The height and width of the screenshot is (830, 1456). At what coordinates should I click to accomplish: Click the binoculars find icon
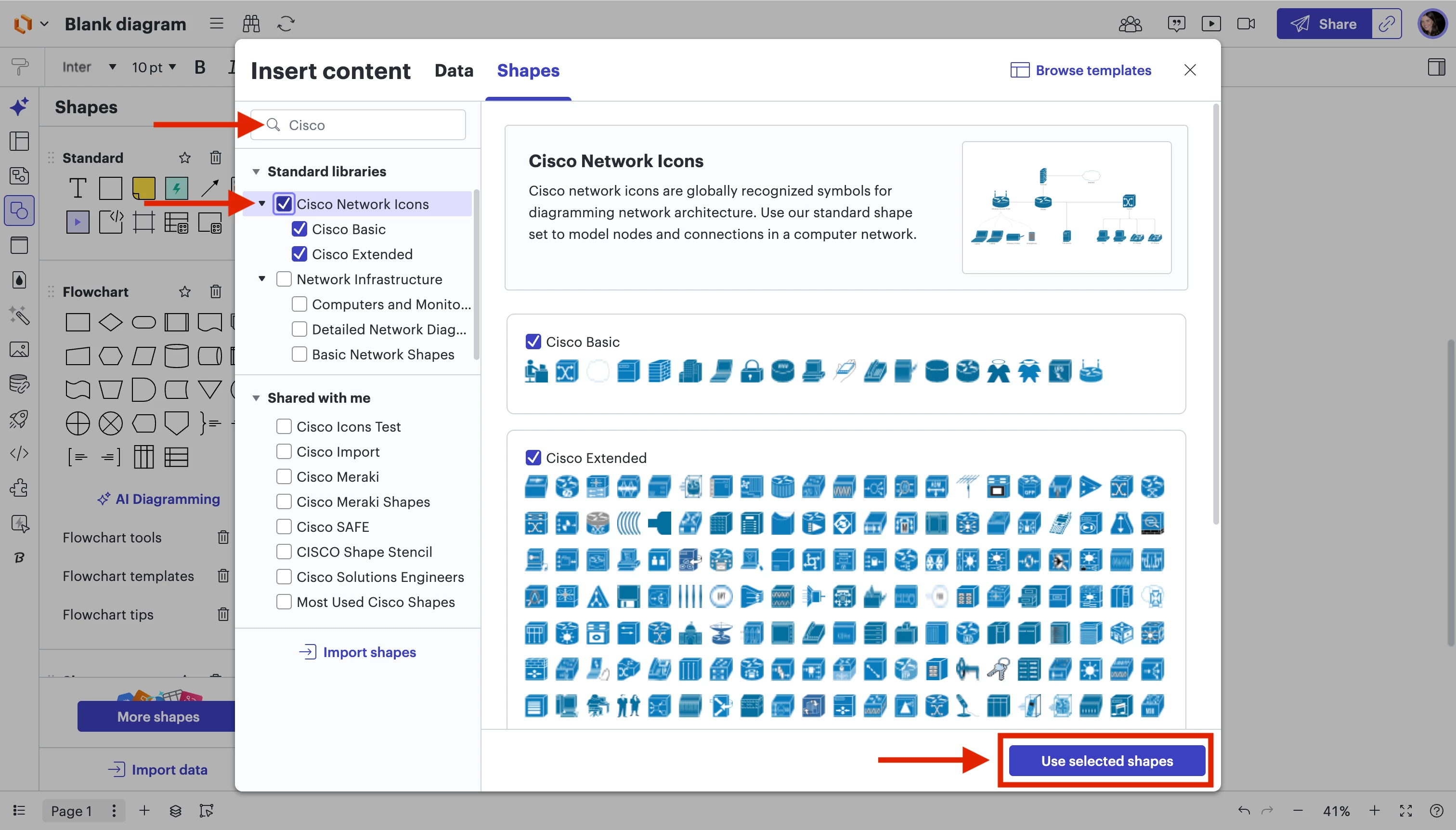251,24
